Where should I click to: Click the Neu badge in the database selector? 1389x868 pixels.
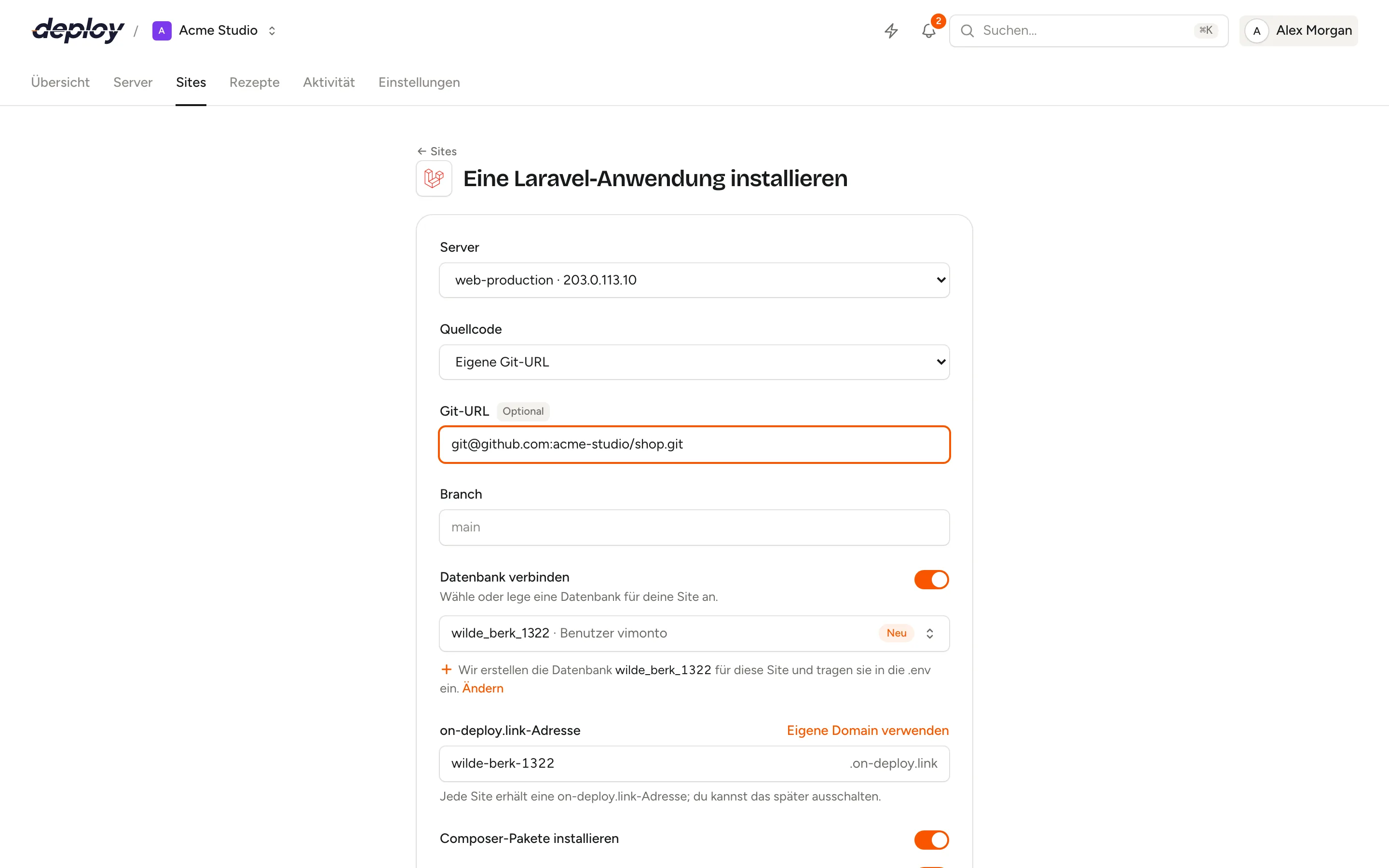point(896,633)
